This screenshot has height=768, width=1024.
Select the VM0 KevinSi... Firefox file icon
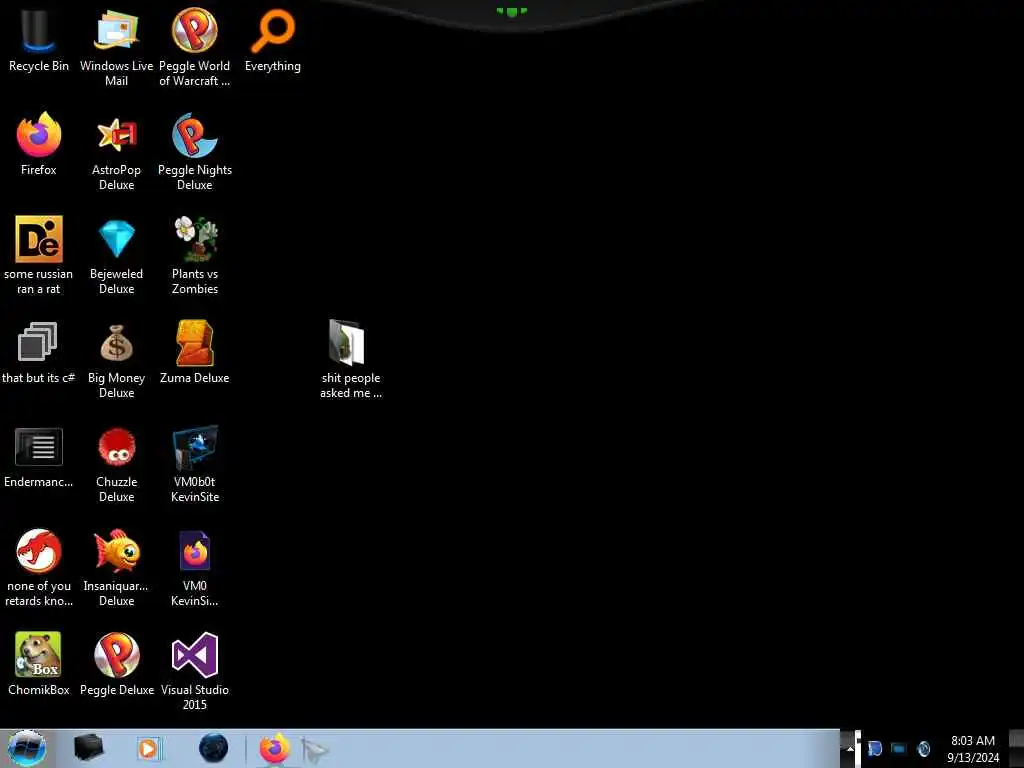pyautogui.click(x=195, y=568)
